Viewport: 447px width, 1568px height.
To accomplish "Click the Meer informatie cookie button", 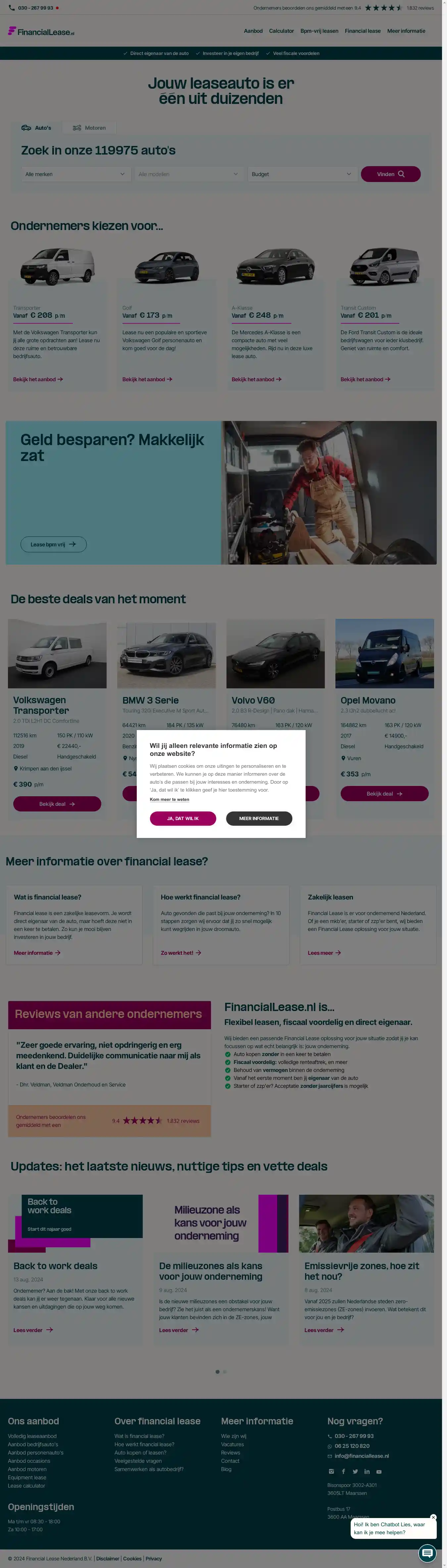I will [259, 818].
